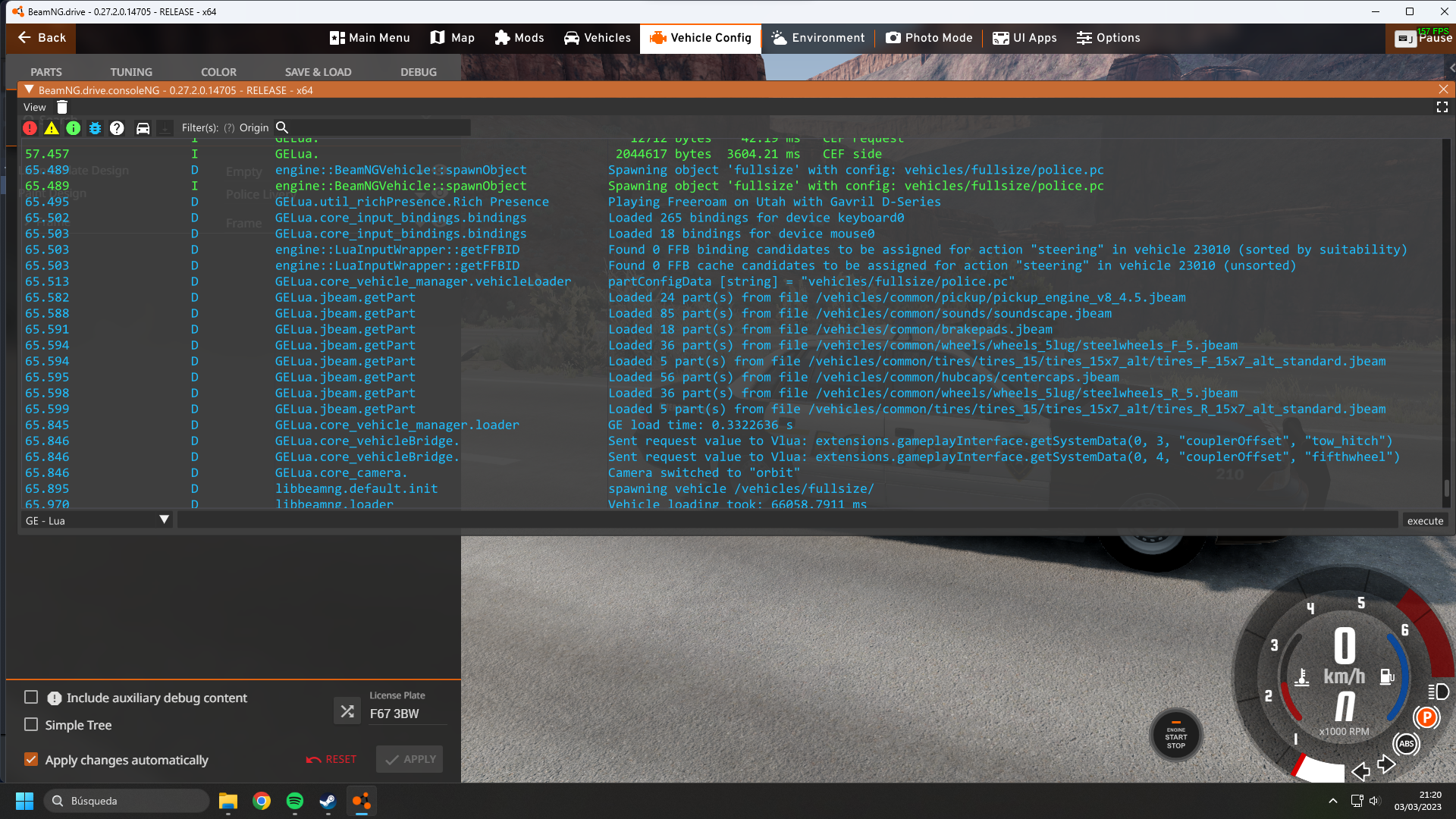1456x819 pixels.
Task: Open the Environment menu
Action: tap(818, 38)
